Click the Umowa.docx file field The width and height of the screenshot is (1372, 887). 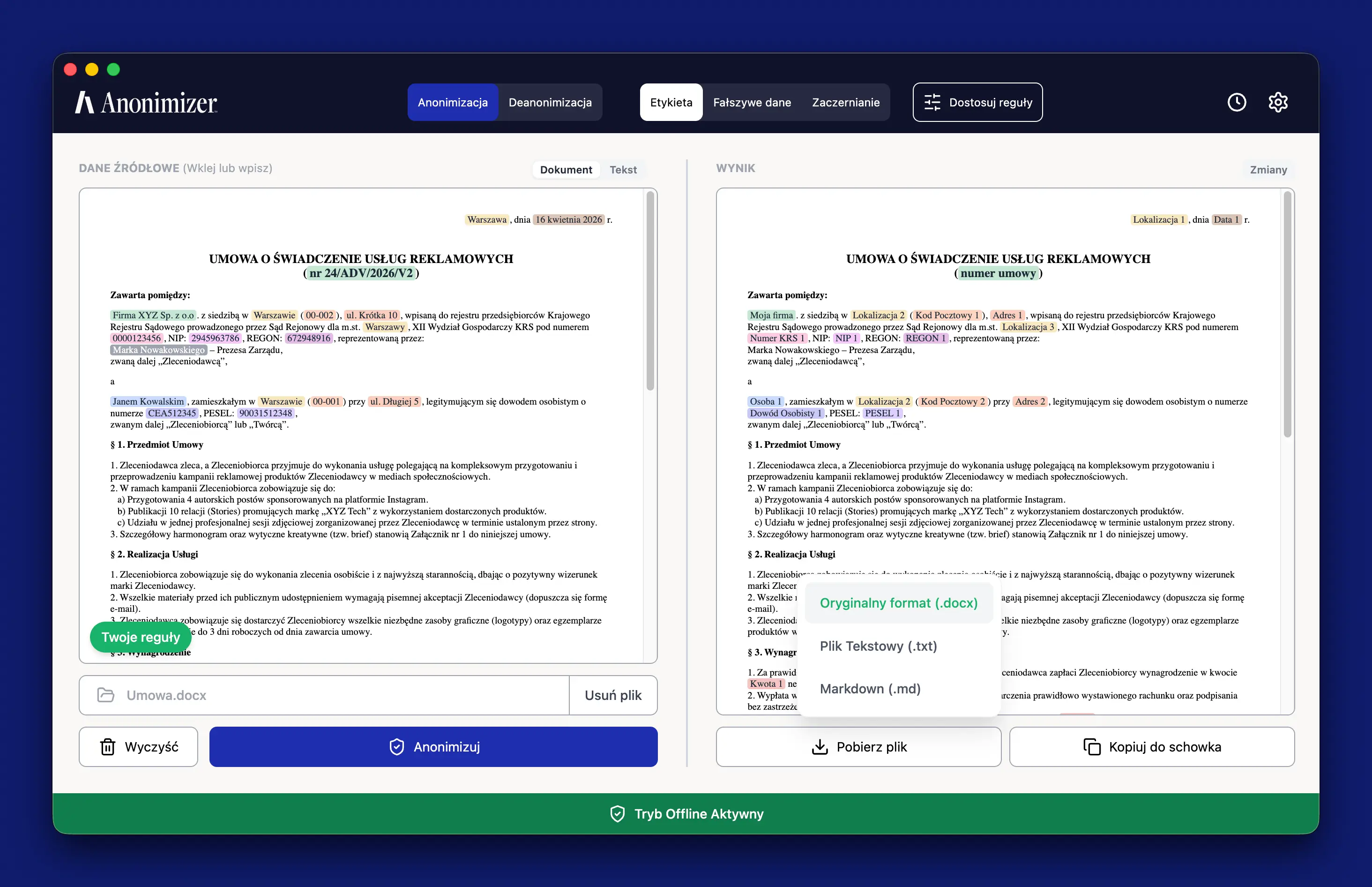(x=324, y=695)
